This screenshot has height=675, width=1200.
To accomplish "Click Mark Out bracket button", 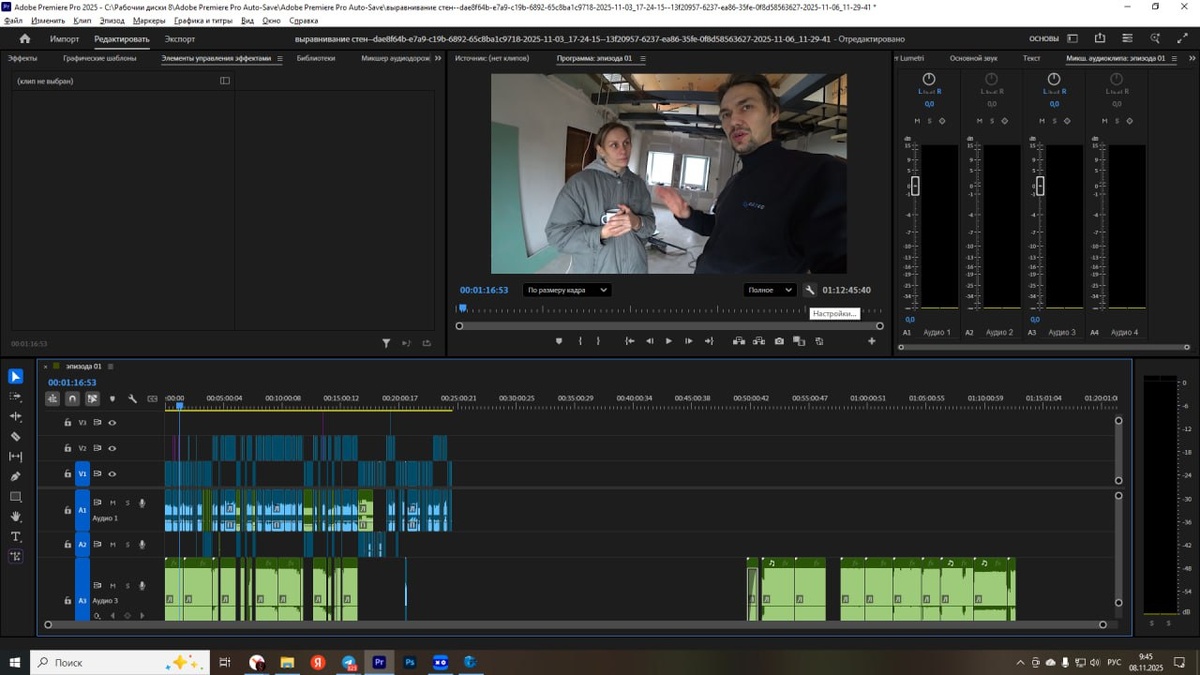I will pyautogui.click(x=598, y=341).
